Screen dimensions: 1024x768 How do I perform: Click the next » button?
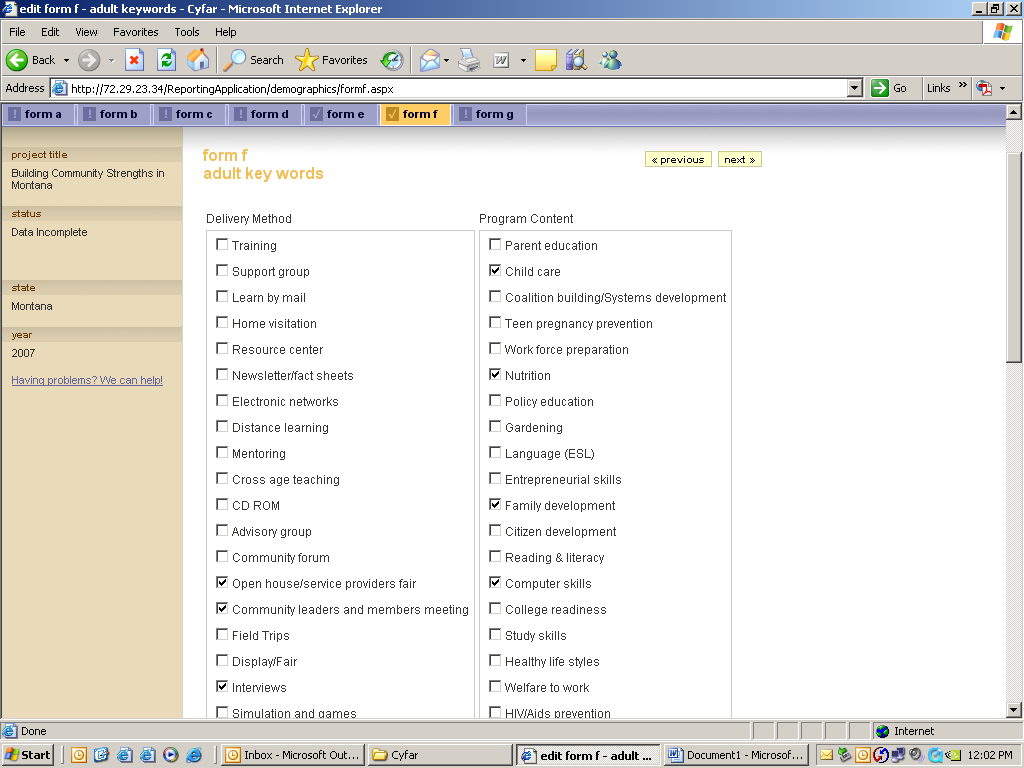click(739, 160)
